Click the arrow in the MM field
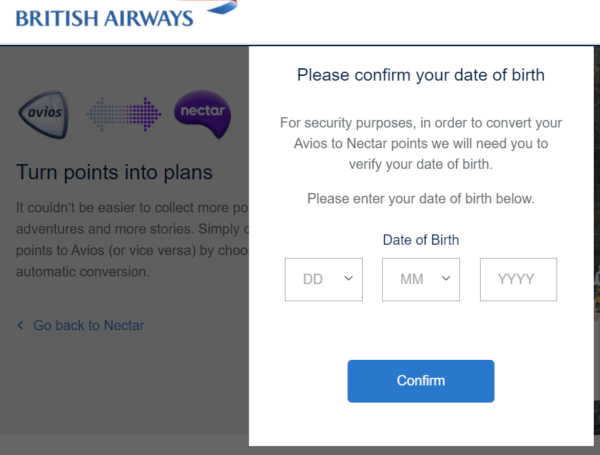Screen dimensions: 600x455 [x=445, y=279]
